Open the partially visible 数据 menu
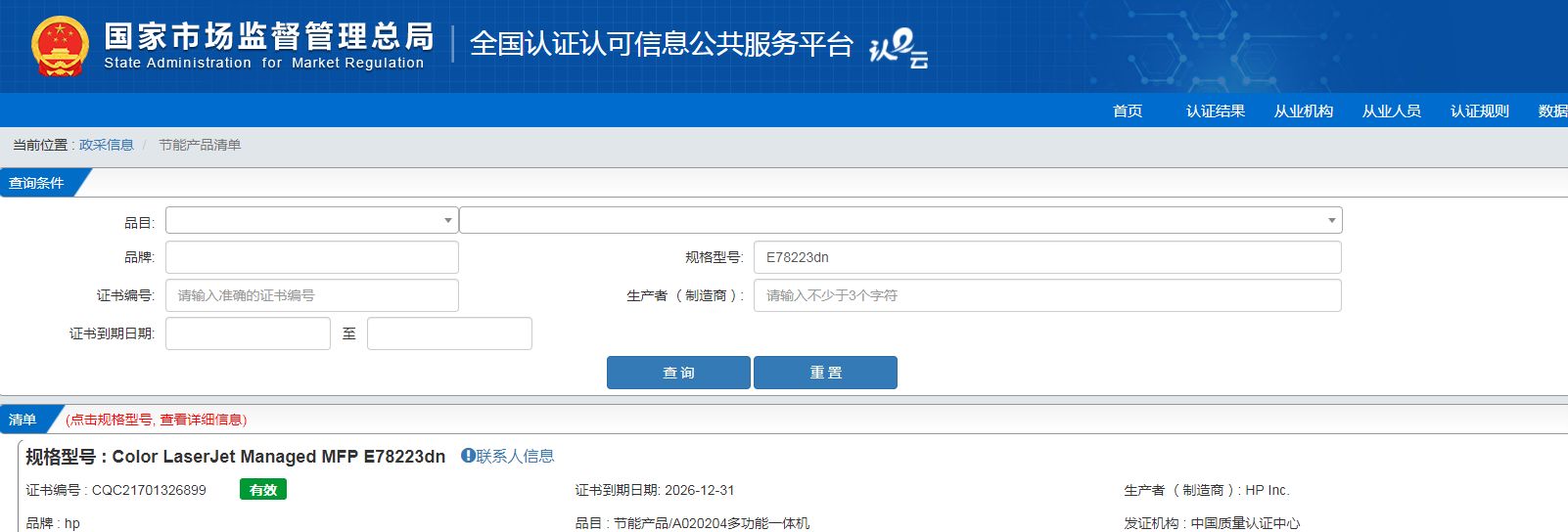The height and width of the screenshot is (532, 1568). point(1553,111)
